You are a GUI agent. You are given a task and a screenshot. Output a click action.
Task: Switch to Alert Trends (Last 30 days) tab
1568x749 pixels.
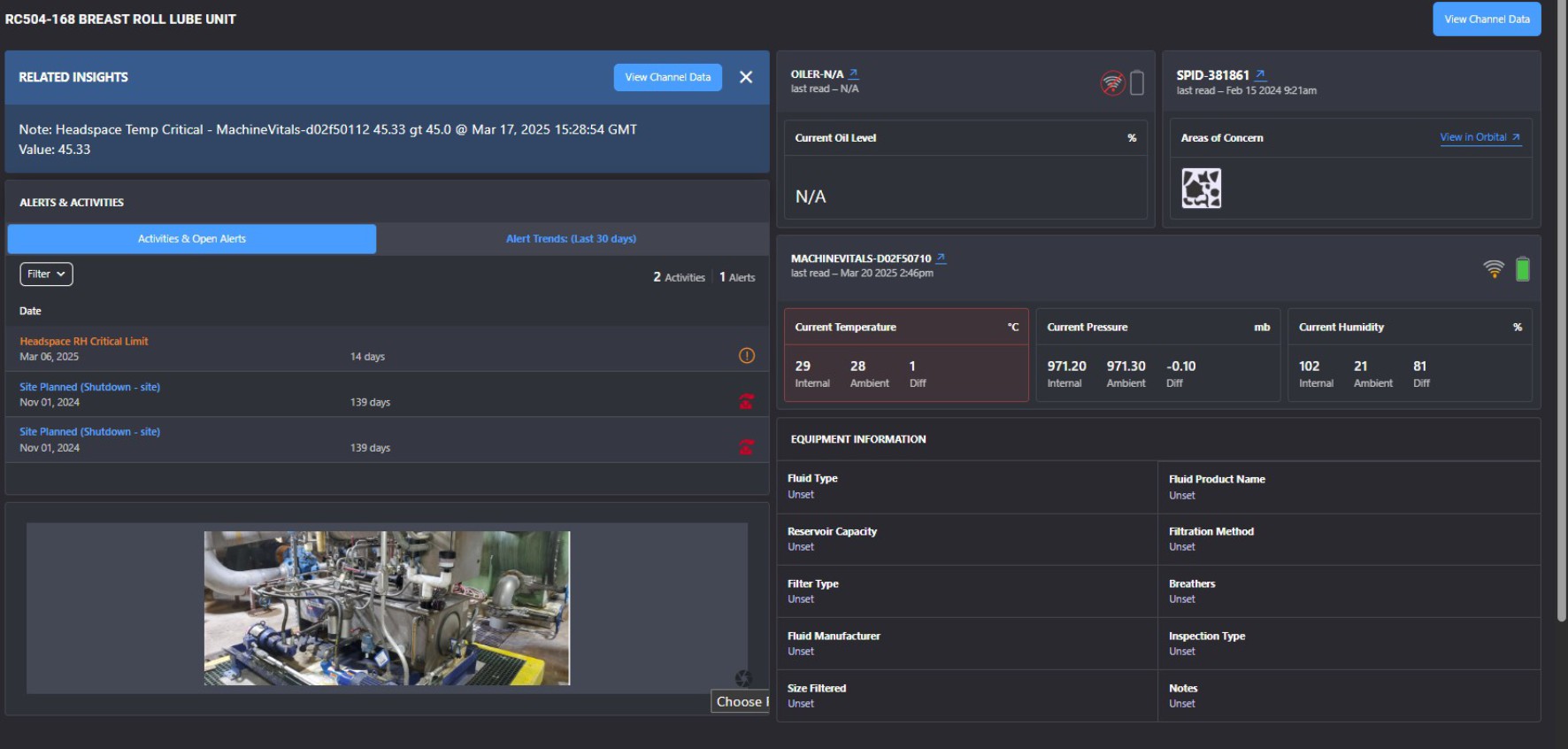571,239
